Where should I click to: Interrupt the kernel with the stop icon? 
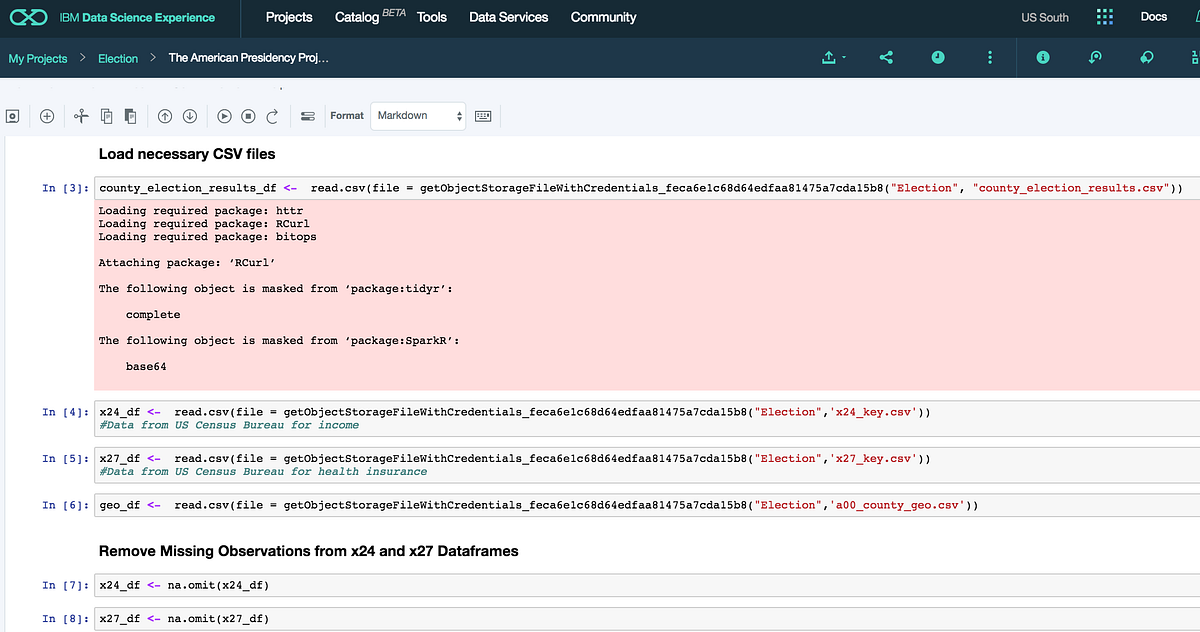click(x=248, y=116)
